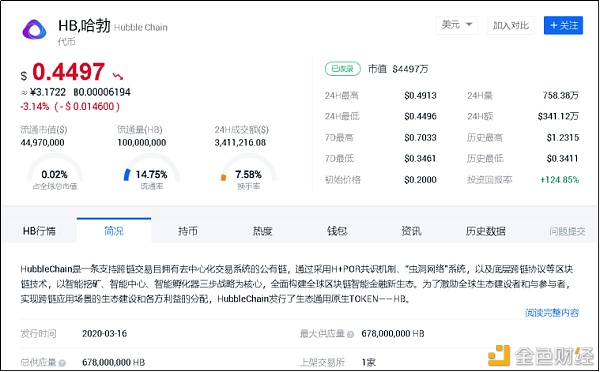Click the ROI value +124.85%
The width and height of the screenshot is (600, 372).
click(559, 179)
